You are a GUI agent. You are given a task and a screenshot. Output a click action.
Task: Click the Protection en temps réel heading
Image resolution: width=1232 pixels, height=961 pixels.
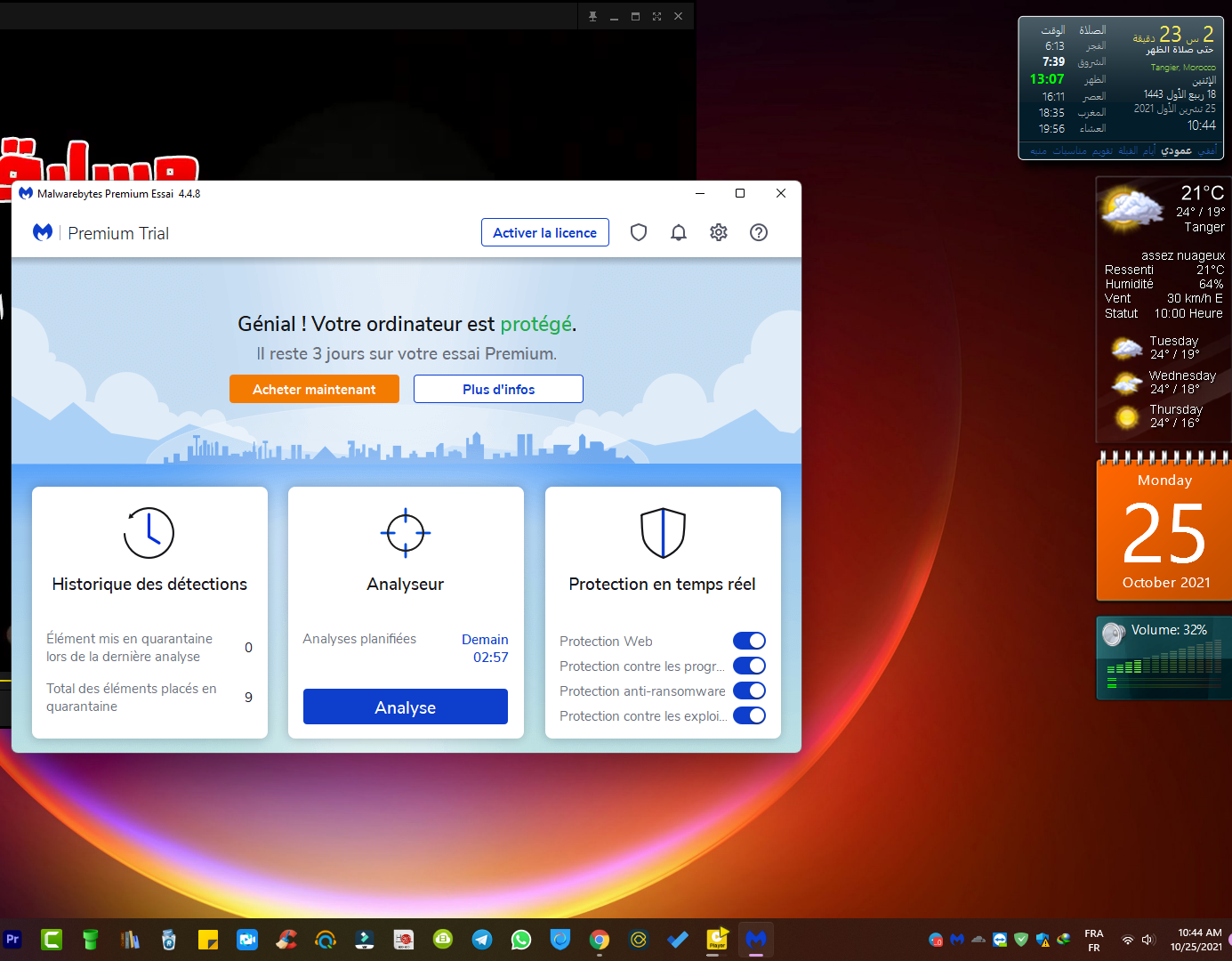(x=663, y=584)
